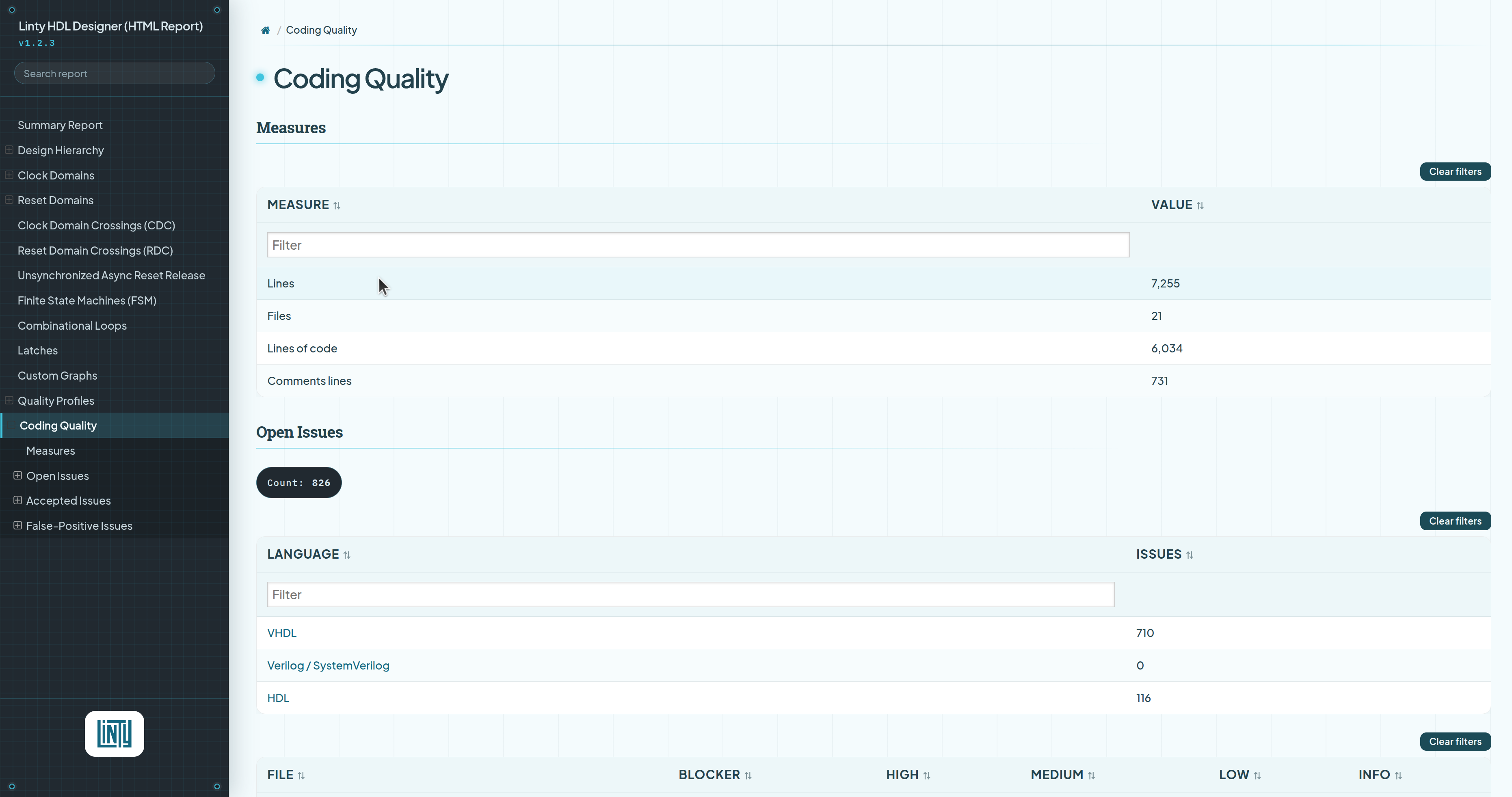The width and height of the screenshot is (1512, 797).
Task: Open Finite State Machines (FSM) page
Action: (87, 300)
